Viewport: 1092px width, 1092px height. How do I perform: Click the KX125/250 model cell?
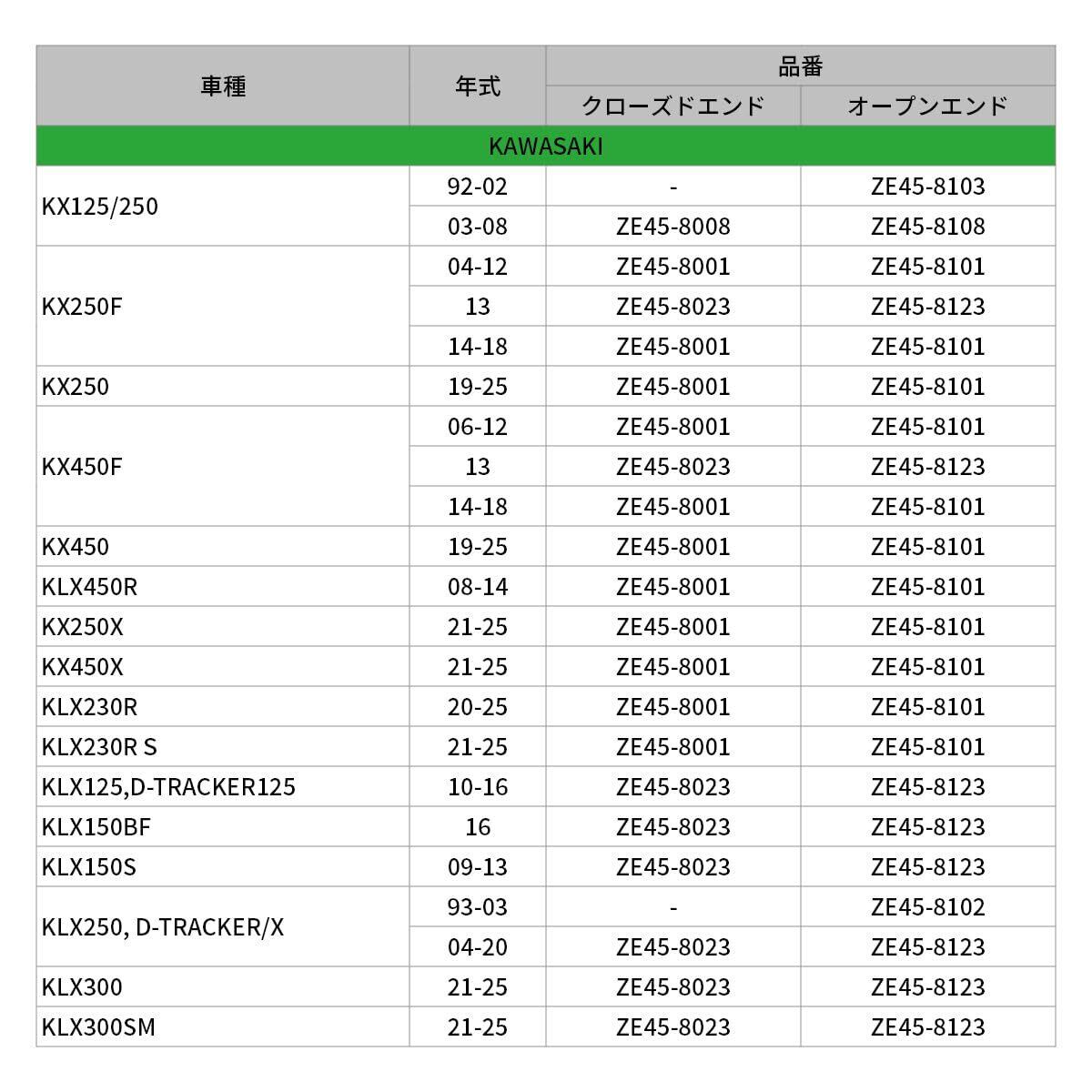(100, 207)
